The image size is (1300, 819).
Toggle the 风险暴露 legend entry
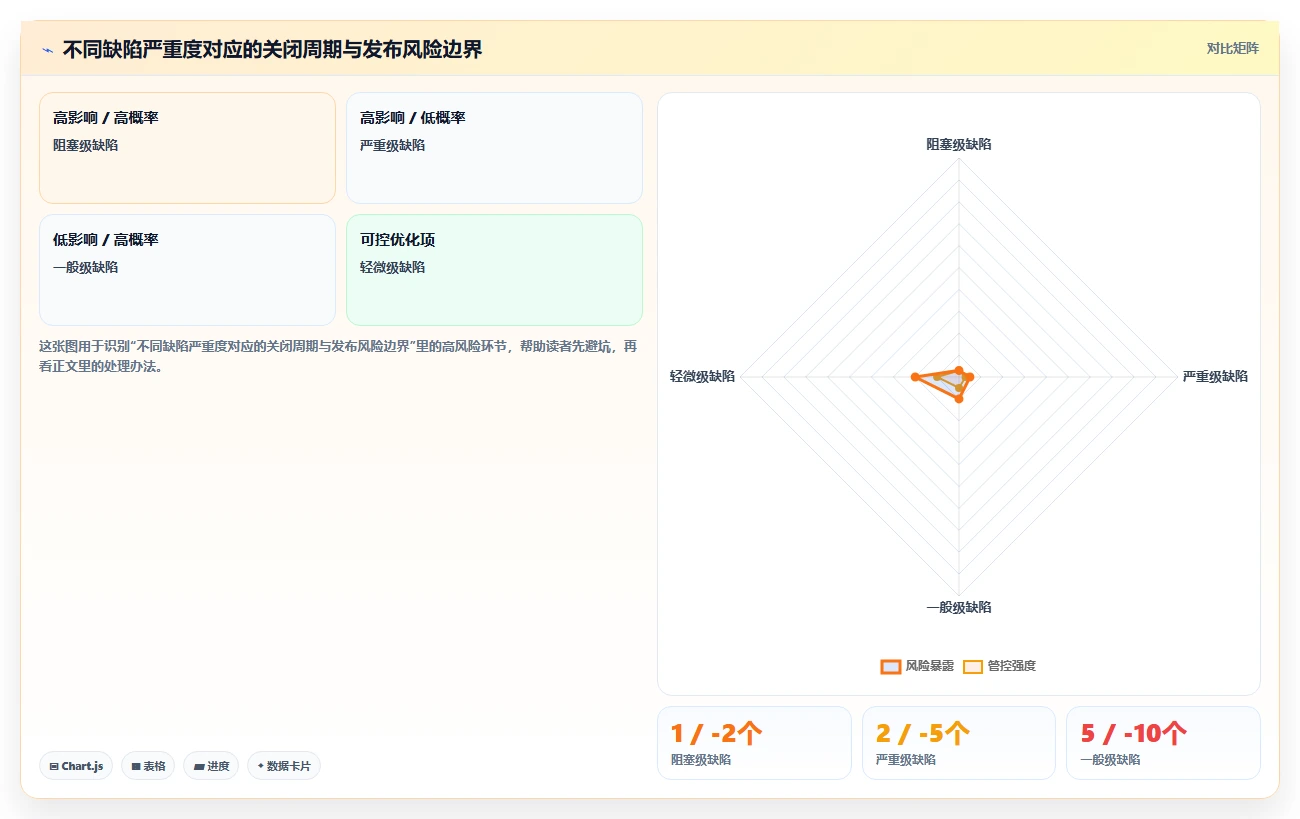917,666
